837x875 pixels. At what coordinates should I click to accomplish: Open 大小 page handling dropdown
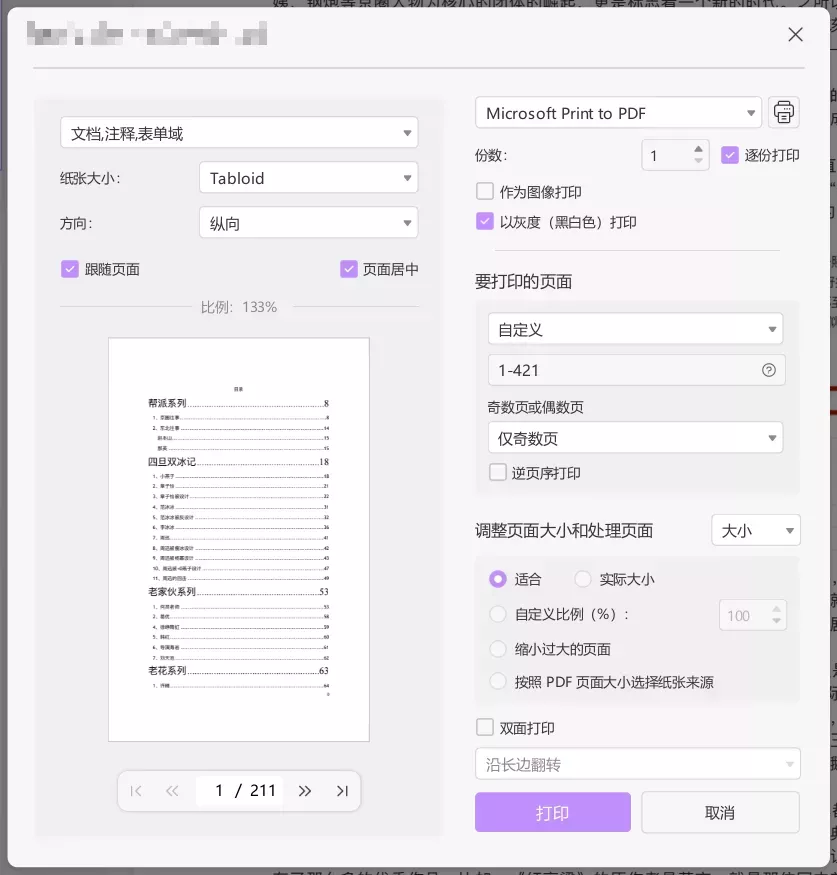[756, 530]
